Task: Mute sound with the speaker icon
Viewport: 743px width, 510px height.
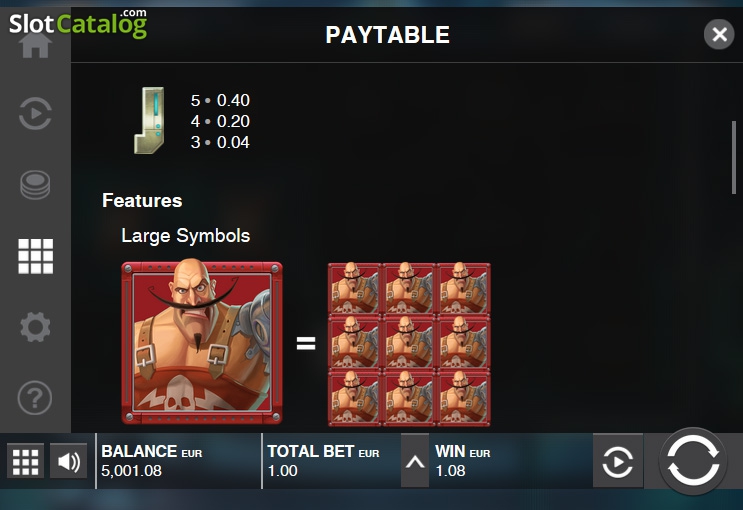Action: [68, 461]
